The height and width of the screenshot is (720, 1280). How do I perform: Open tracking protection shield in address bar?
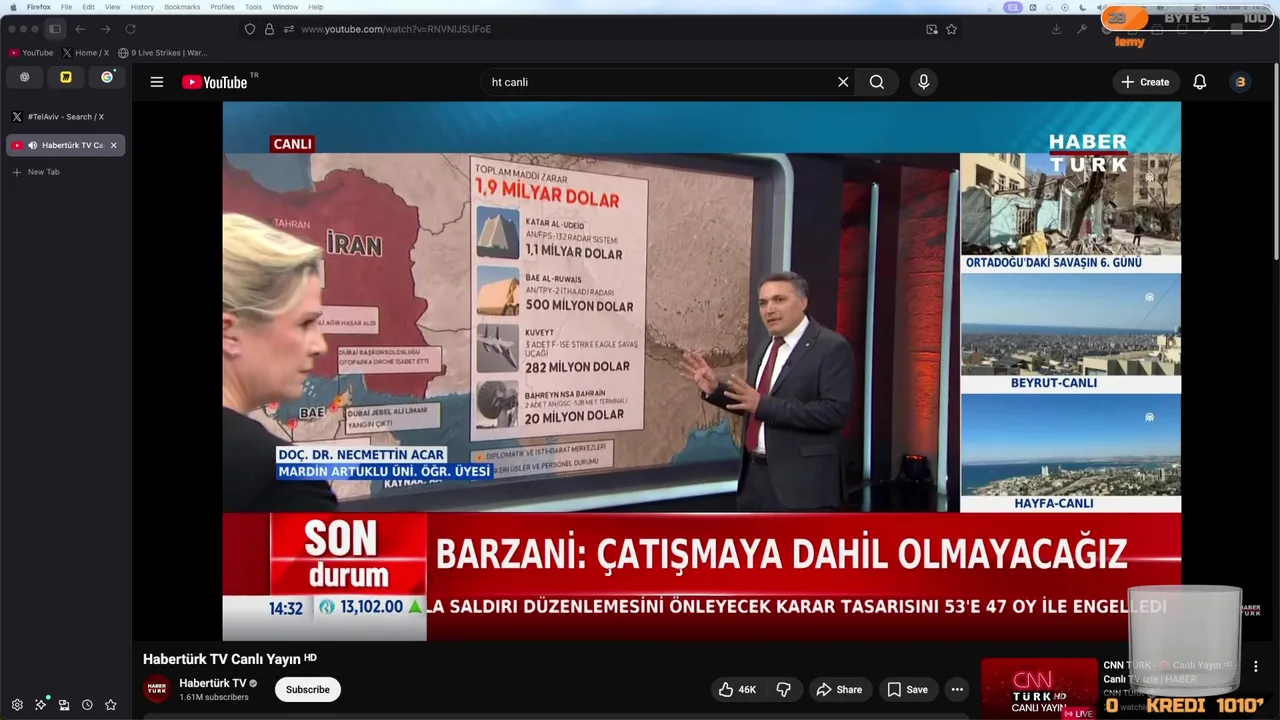click(x=250, y=29)
